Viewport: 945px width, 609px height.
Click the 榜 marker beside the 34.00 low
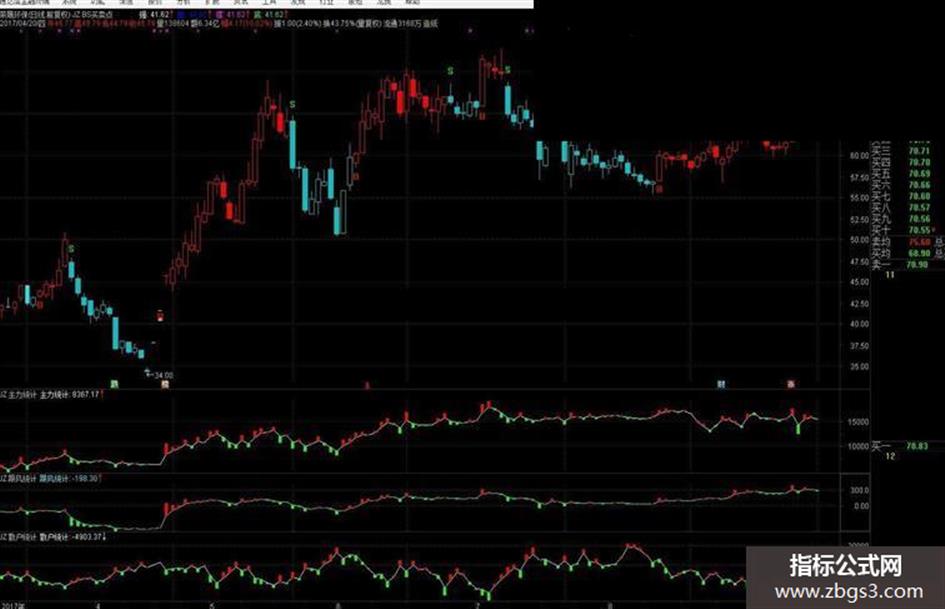(x=165, y=384)
